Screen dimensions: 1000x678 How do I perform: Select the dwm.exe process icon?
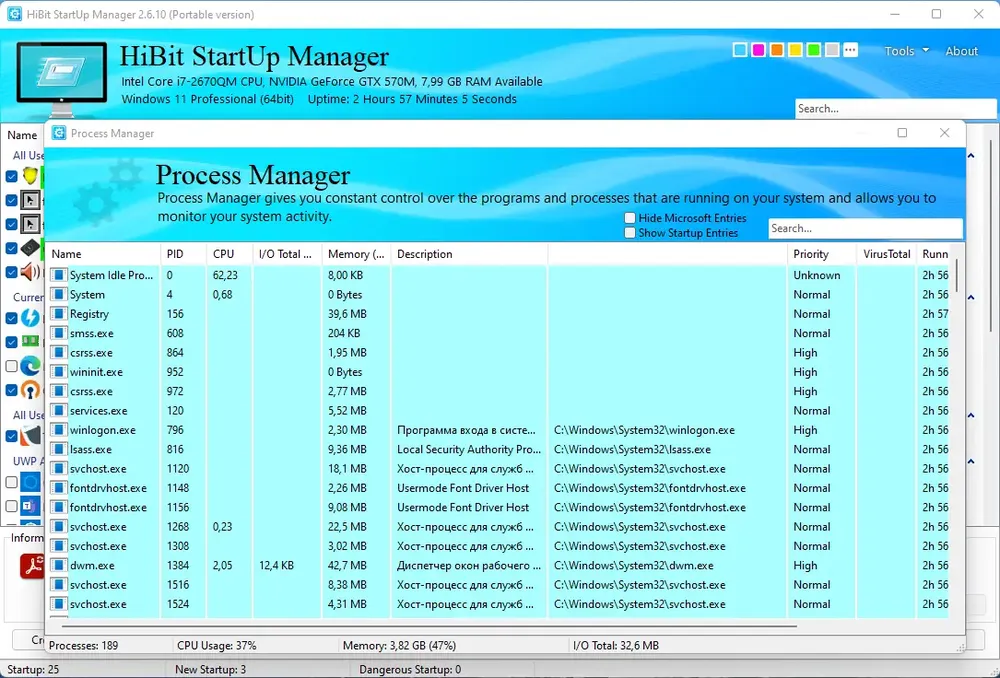[59, 565]
